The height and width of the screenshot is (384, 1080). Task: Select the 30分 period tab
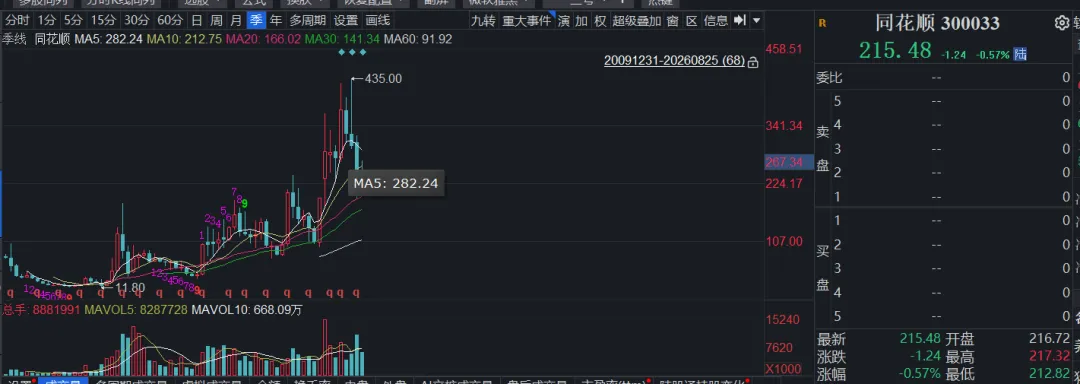(x=136, y=20)
